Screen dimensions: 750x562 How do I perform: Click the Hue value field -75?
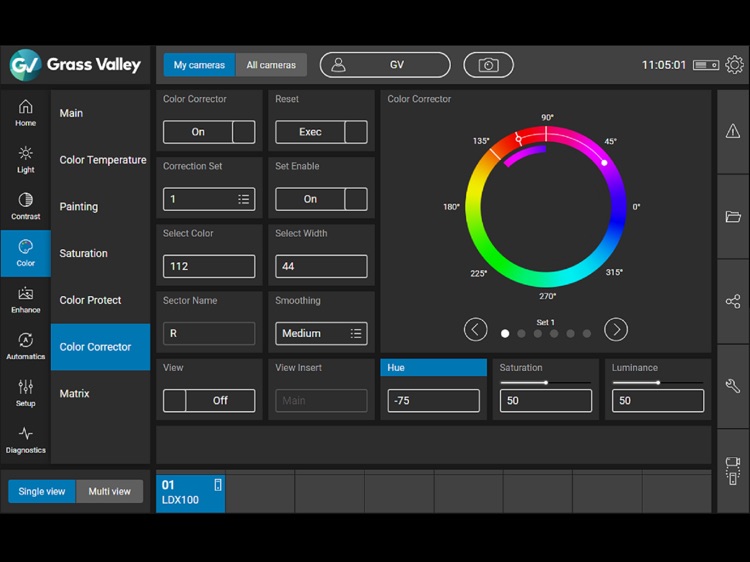pos(433,400)
